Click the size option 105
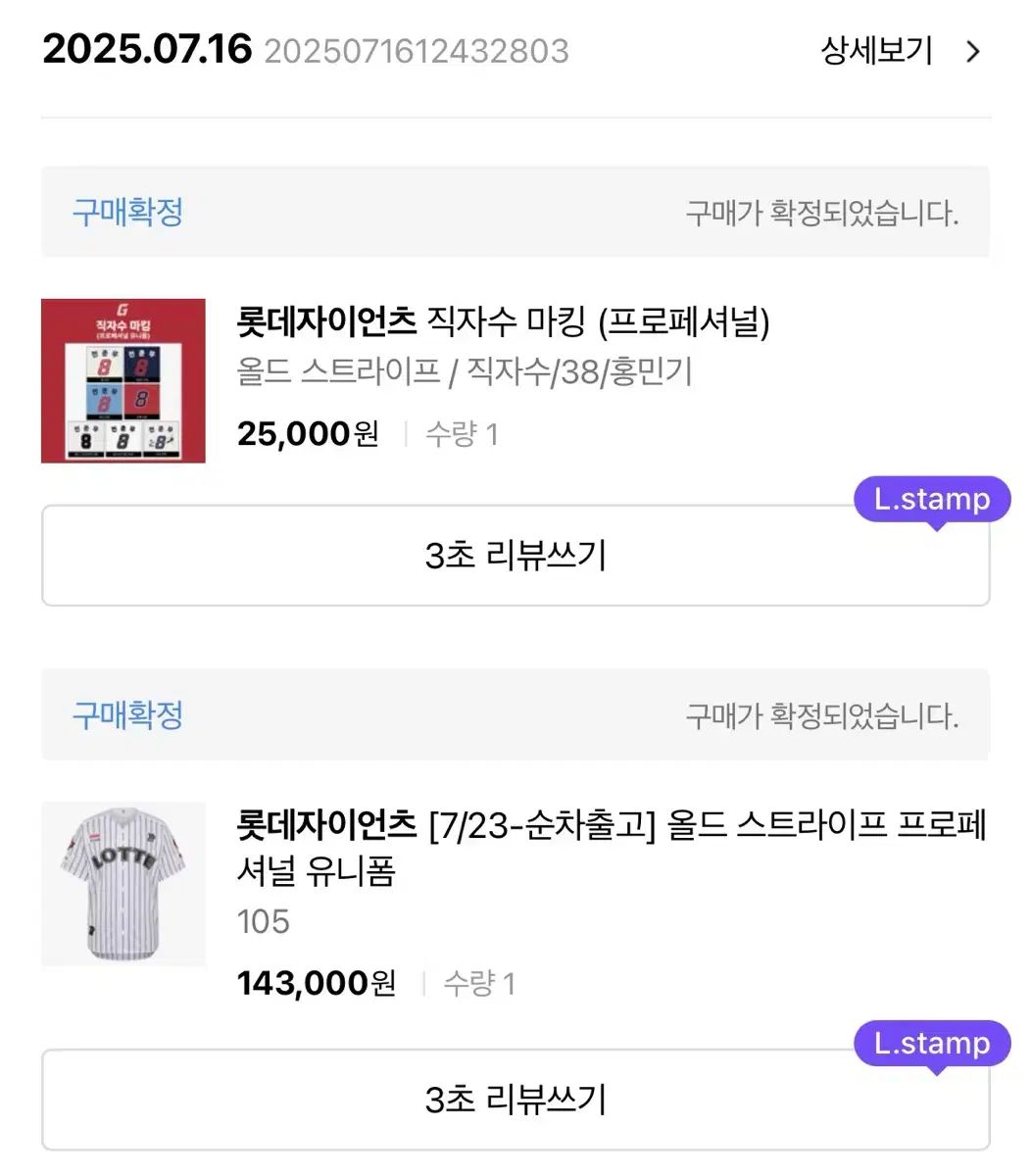 (x=264, y=921)
